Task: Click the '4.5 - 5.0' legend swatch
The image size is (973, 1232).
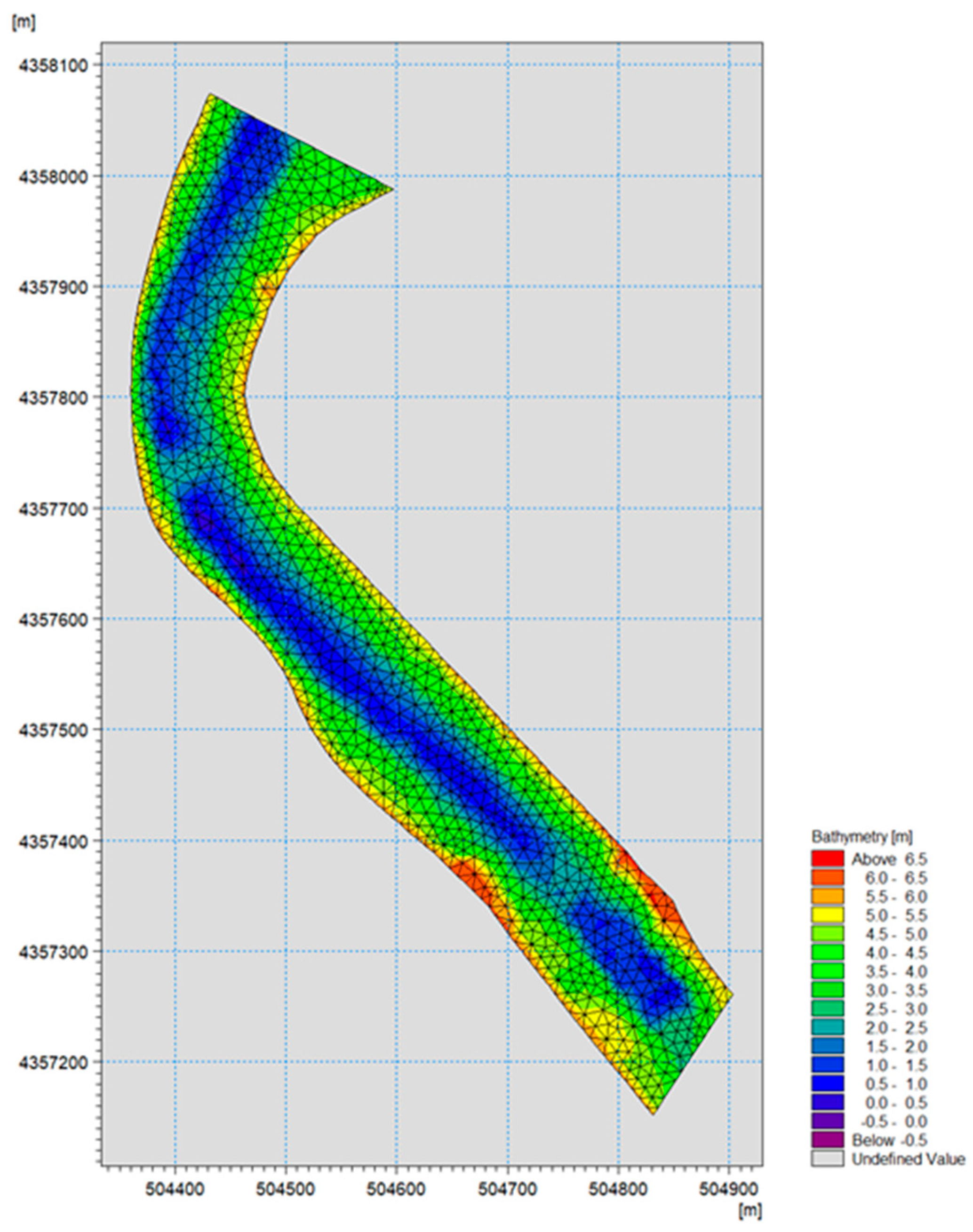Action: tap(827, 934)
